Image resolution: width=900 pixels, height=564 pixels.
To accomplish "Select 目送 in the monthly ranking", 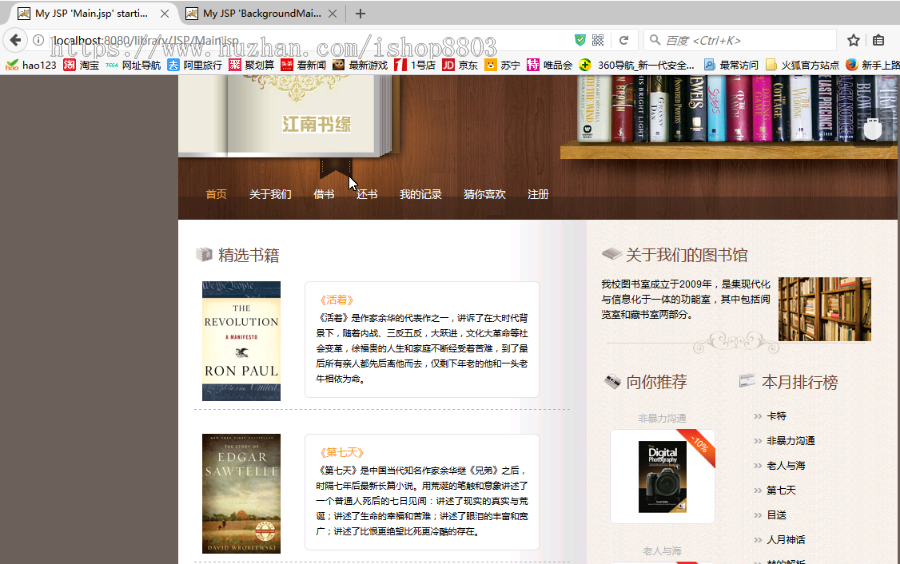I will click(x=777, y=515).
